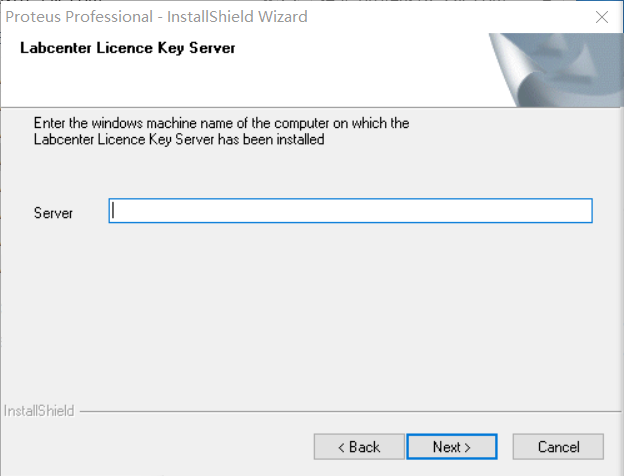Focus the Server name text field
The height and width of the screenshot is (476, 624).
click(350, 211)
